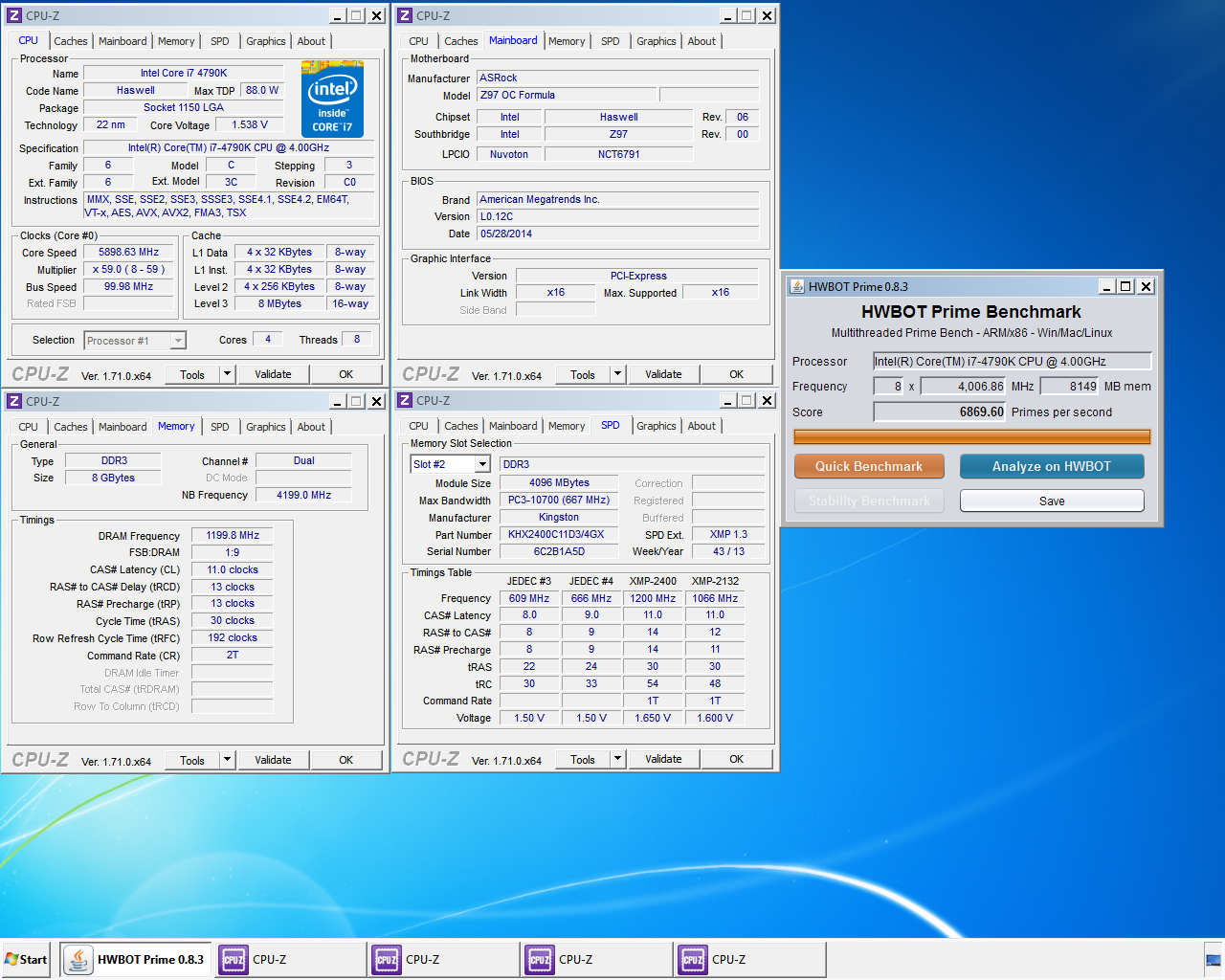Screen dimensions: 1225x980
Task: Click Validate in the CPU window
Action: click(x=273, y=374)
